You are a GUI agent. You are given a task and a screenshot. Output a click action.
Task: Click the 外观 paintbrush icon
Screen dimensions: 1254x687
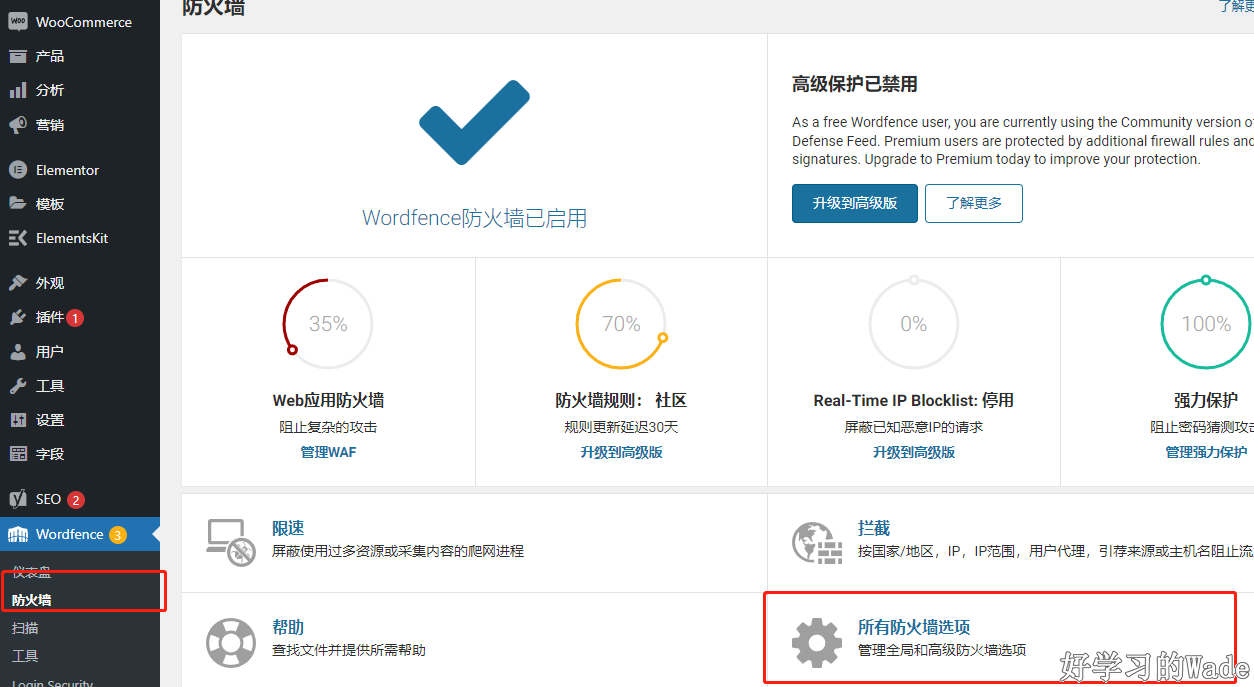(x=18, y=283)
